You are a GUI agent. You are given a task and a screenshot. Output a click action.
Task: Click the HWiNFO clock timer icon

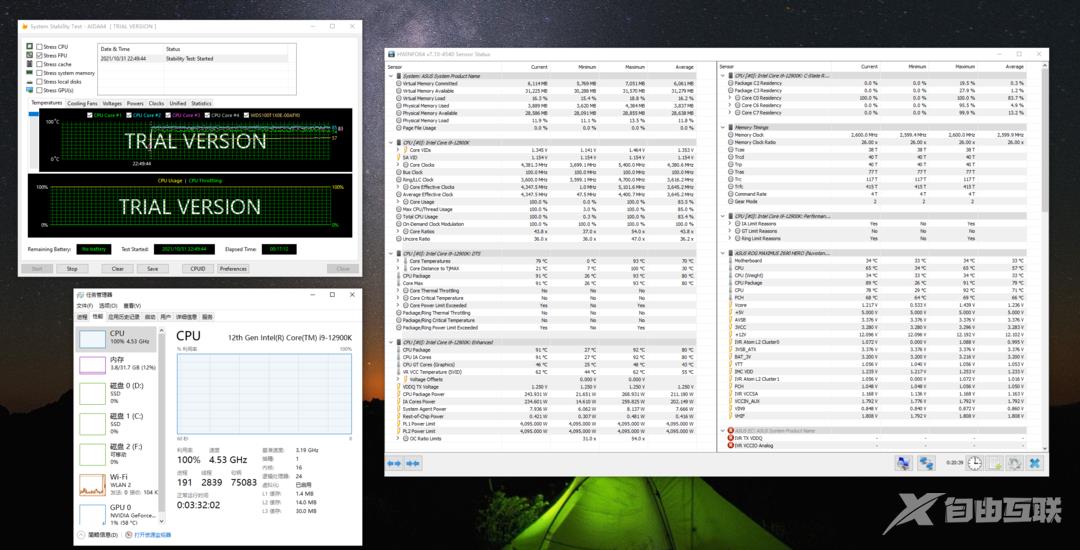click(973, 463)
